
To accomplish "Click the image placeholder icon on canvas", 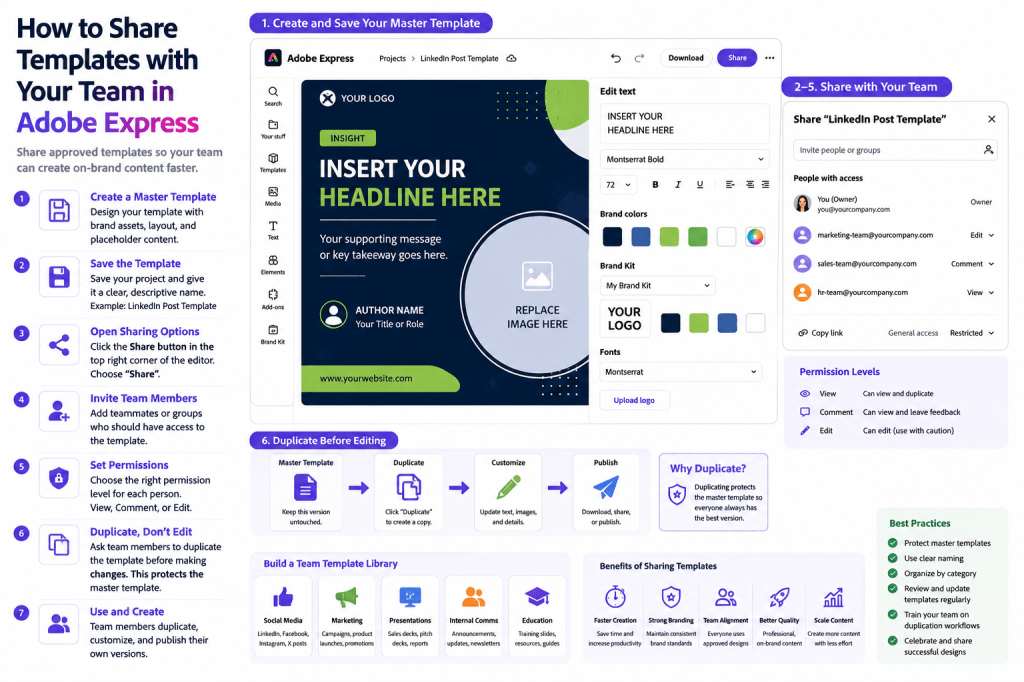I will point(537,276).
